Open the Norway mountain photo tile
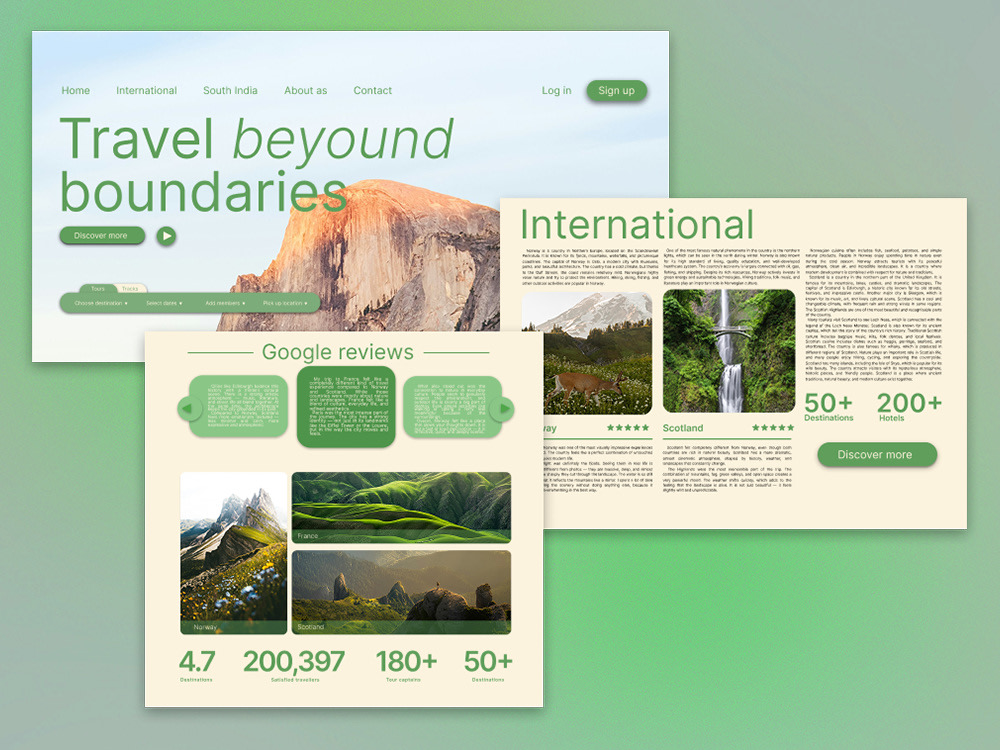Viewport: 1000px width, 750px height. (233, 553)
